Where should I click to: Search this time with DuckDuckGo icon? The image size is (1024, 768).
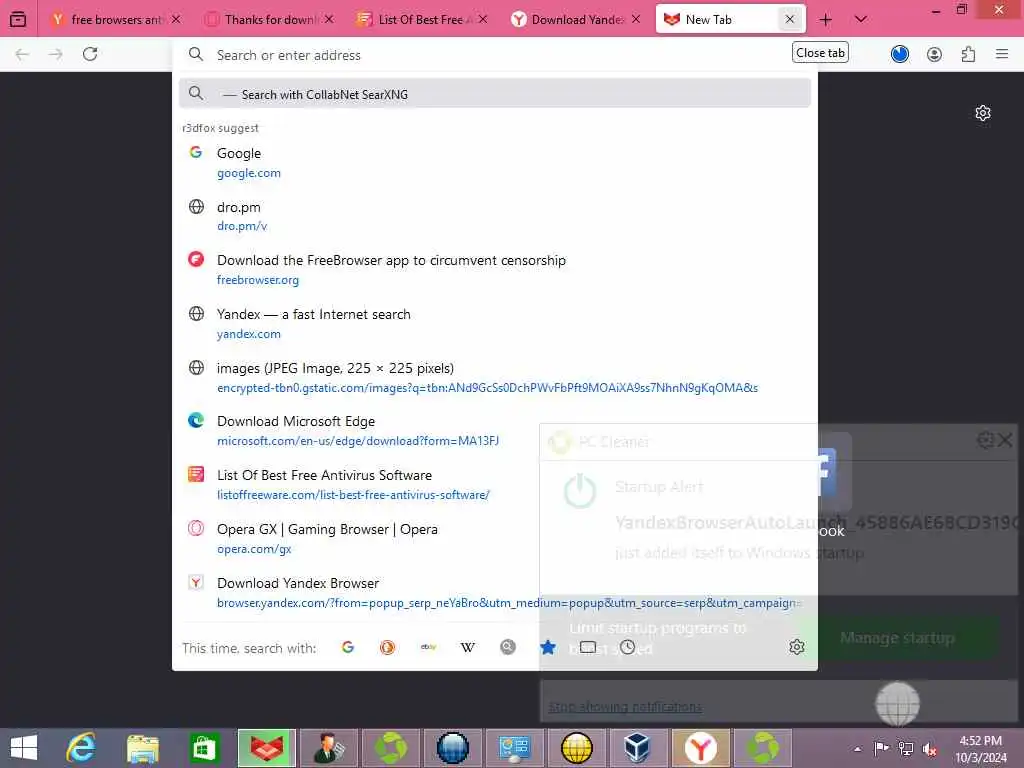(387, 647)
